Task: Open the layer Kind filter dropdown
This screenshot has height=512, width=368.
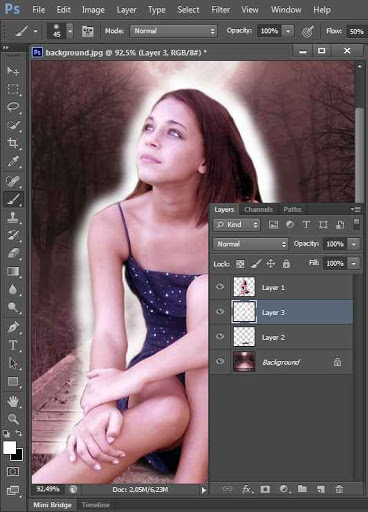Action: pyautogui.click(x=236, y=225)
